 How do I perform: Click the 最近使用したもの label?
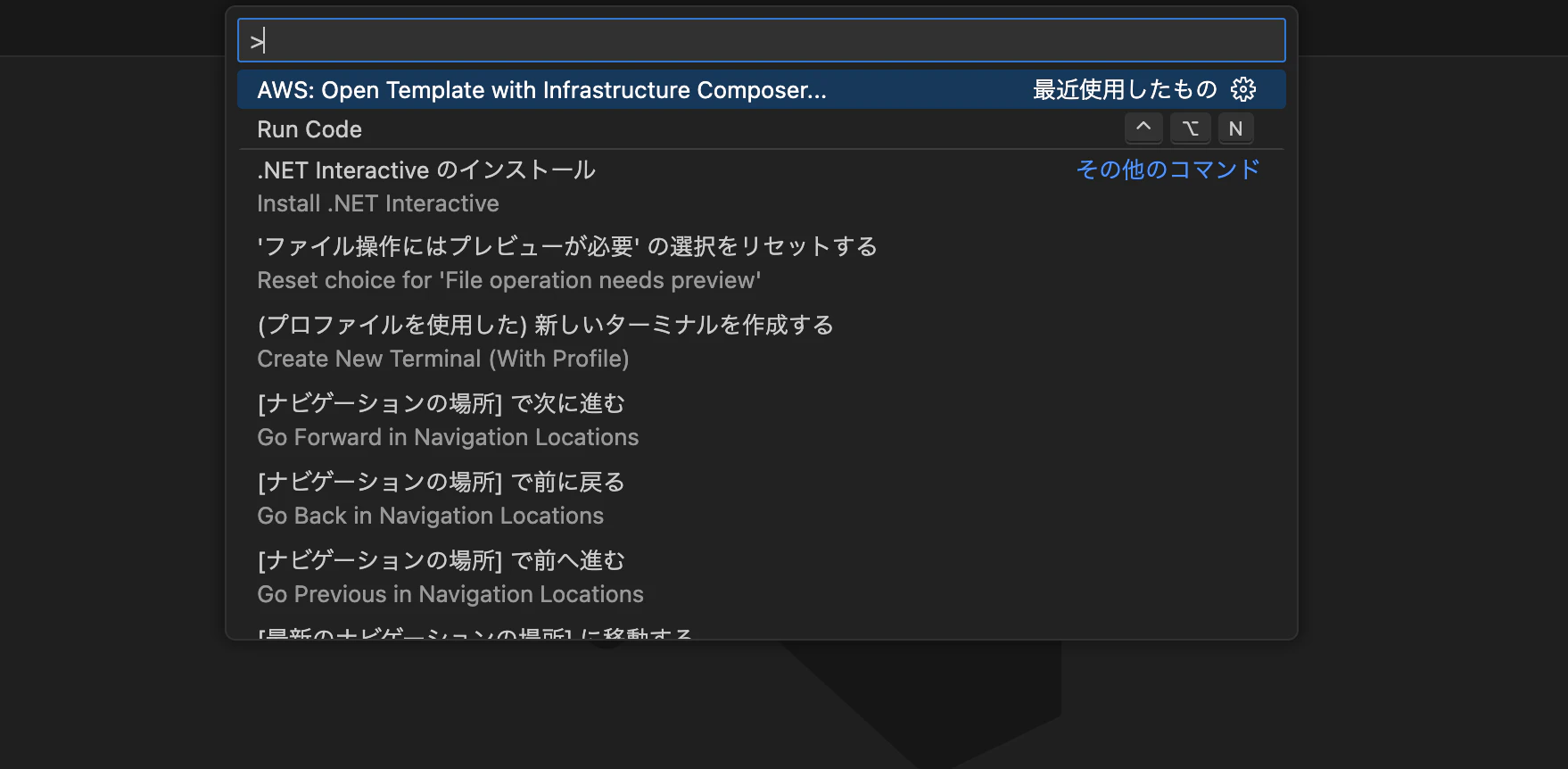pyautogui.click(x=1125, y=89)
